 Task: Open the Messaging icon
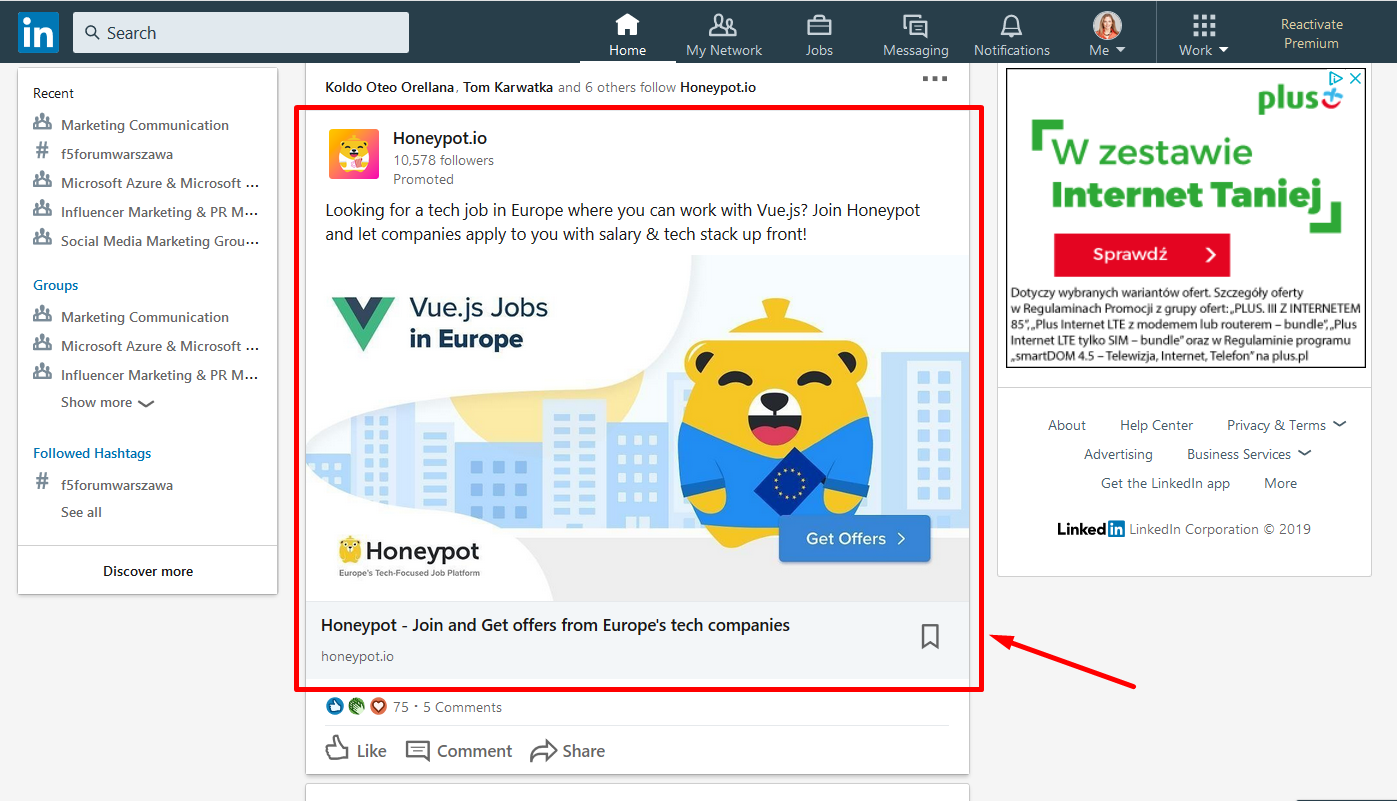[915, 26]
